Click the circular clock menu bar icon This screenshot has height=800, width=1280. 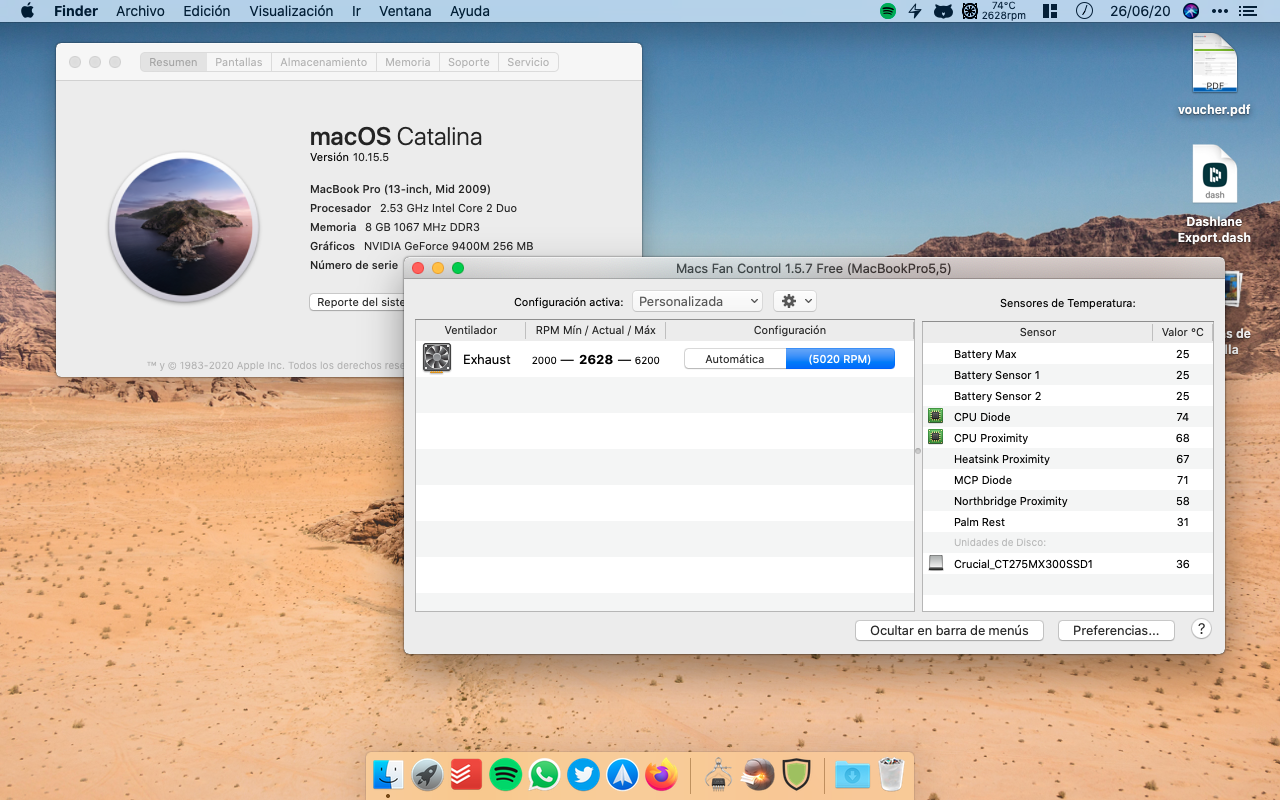point(1084,11)
